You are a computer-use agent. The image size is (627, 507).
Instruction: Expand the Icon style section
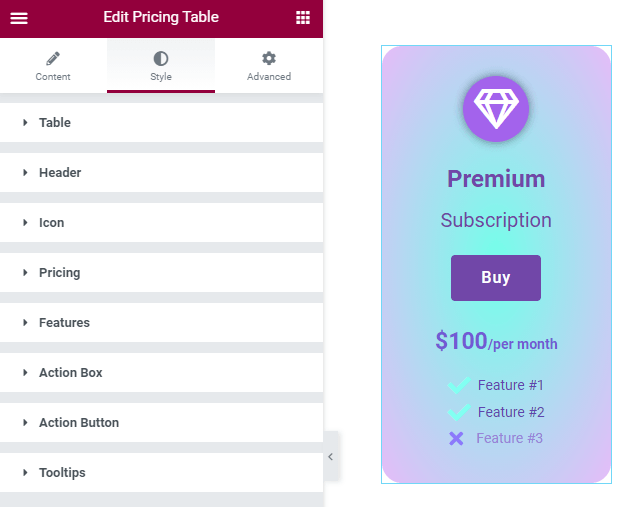pos(162,222)
